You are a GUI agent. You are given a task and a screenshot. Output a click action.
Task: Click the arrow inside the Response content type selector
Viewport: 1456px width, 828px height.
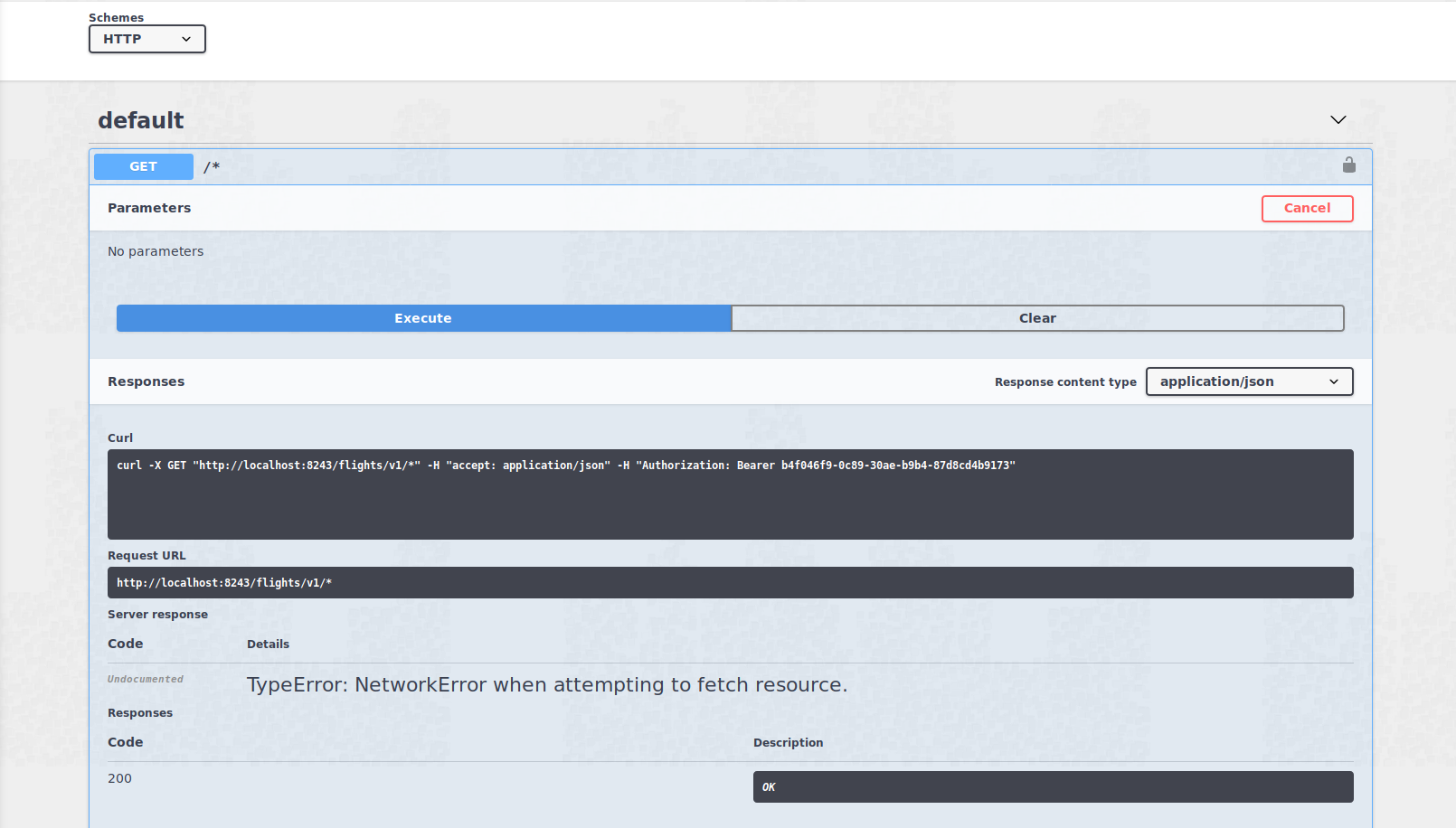tap(1334, 381)
